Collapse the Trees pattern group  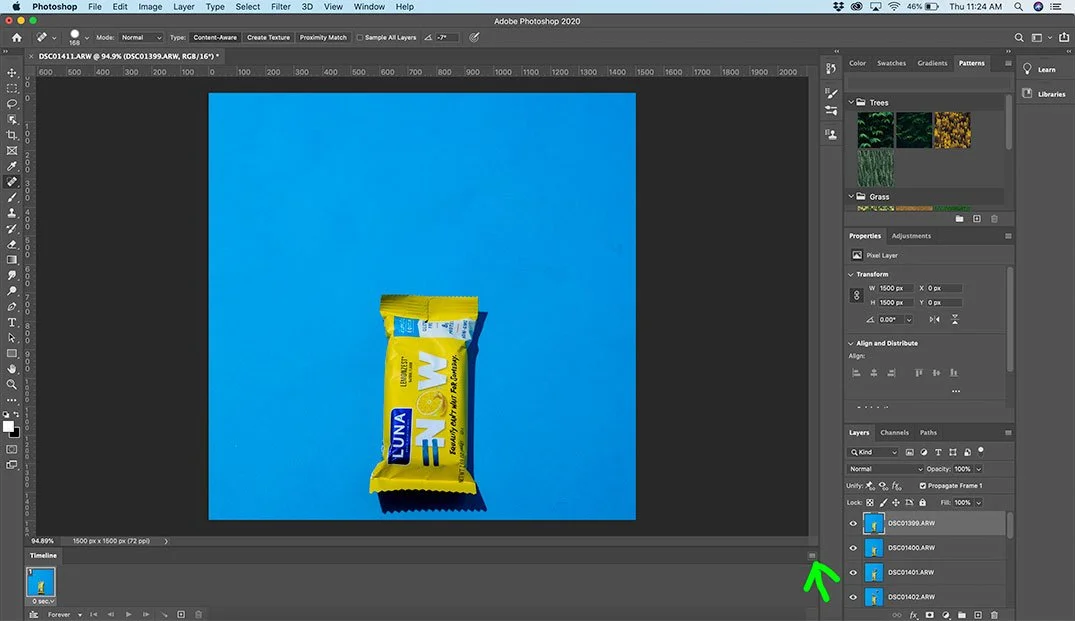click(x=851, y=102)
